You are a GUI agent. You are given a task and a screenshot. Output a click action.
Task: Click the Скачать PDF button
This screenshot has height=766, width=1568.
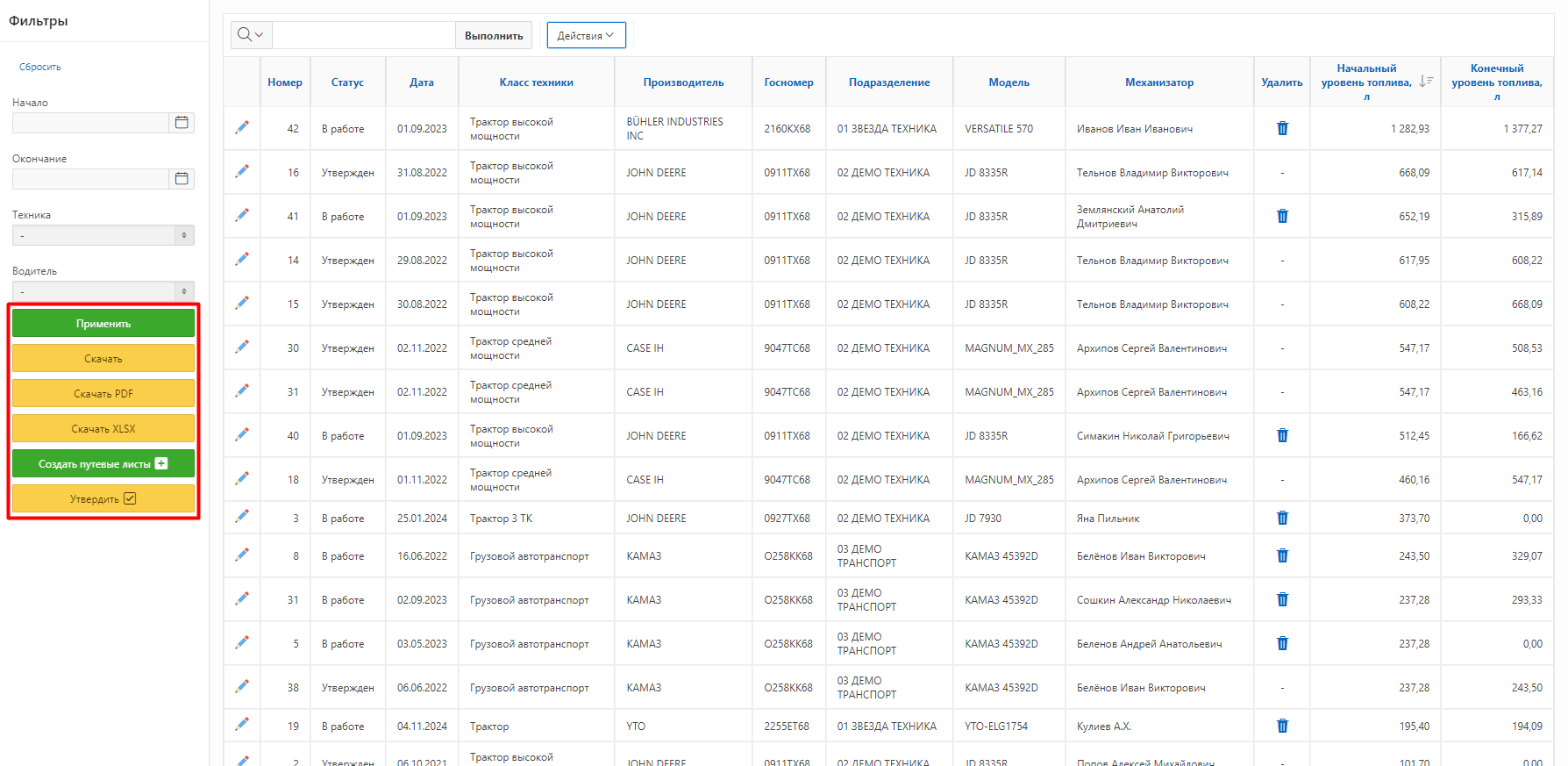103,394
